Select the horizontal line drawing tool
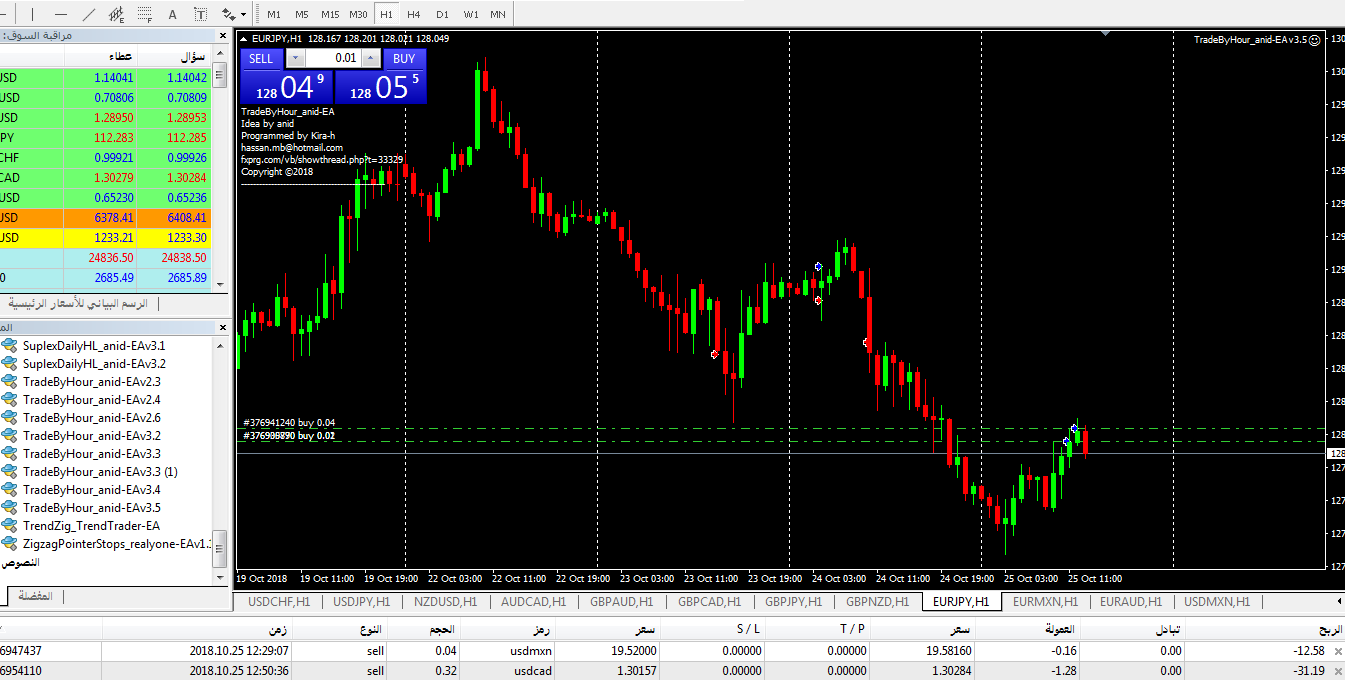The width and height of the screenshot is (1345, 680). pos(61,15)
